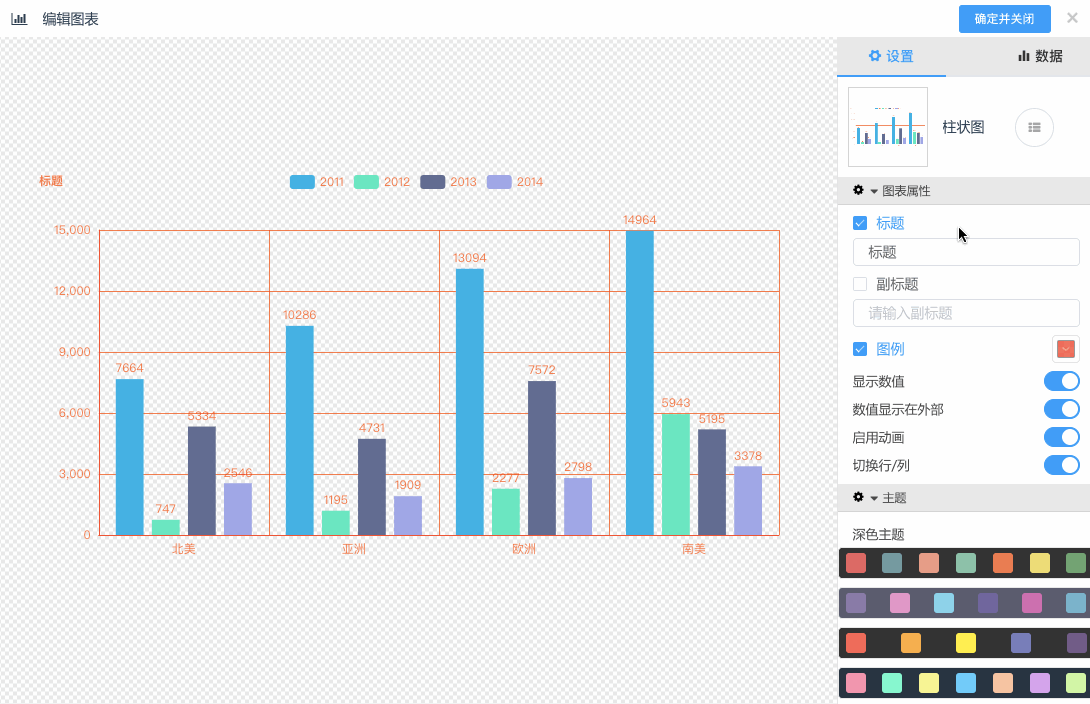Collapse the 主题 section
Viewport: 1090px width, 704px height.
(x=874, y=498)
